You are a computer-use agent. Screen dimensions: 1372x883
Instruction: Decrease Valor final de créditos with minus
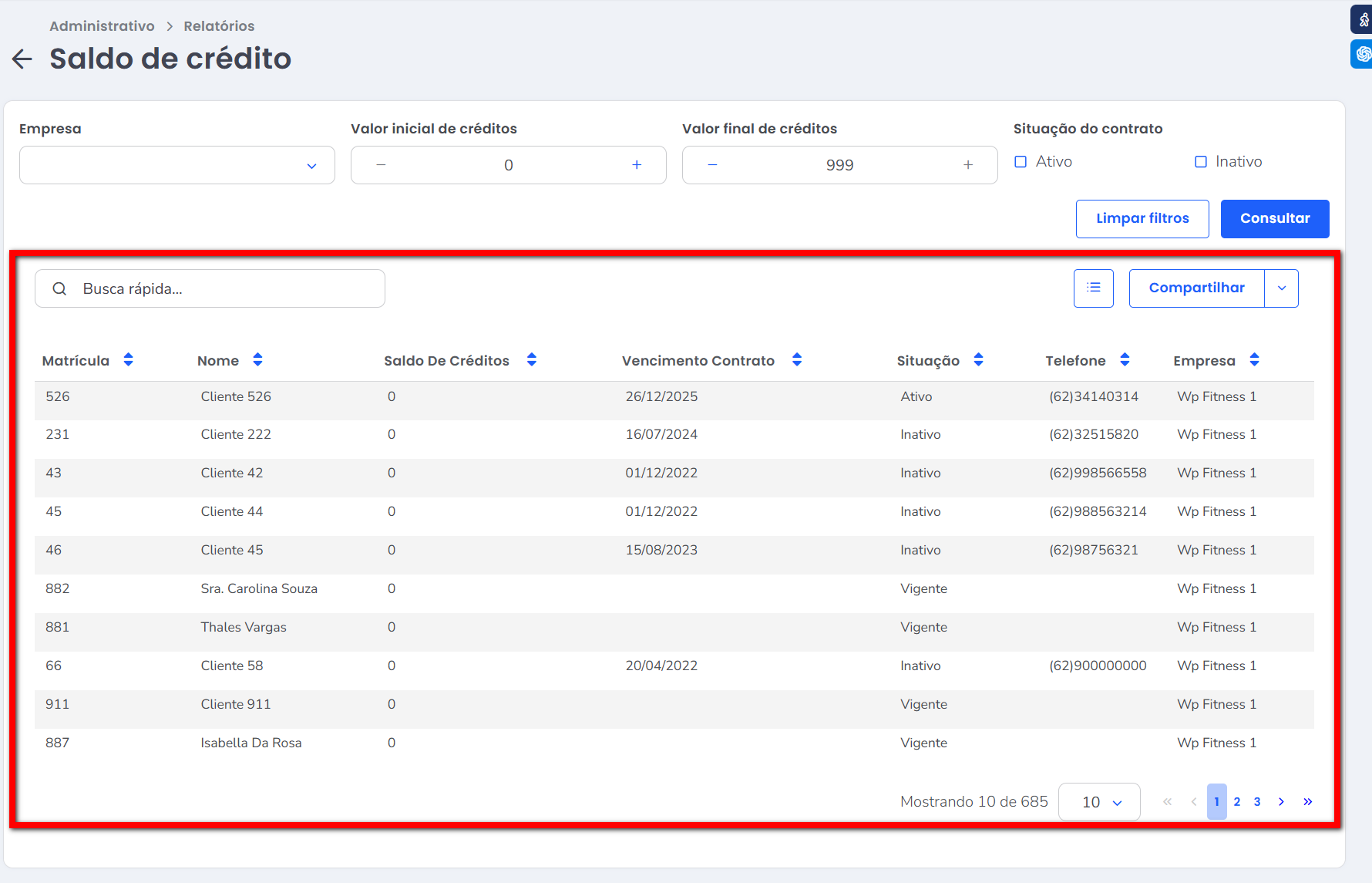pos(712,165)
